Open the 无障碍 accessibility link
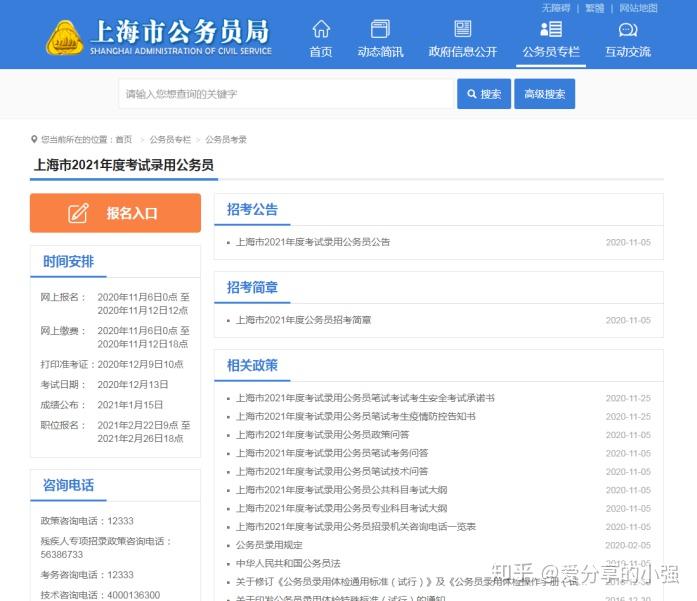 556,8
